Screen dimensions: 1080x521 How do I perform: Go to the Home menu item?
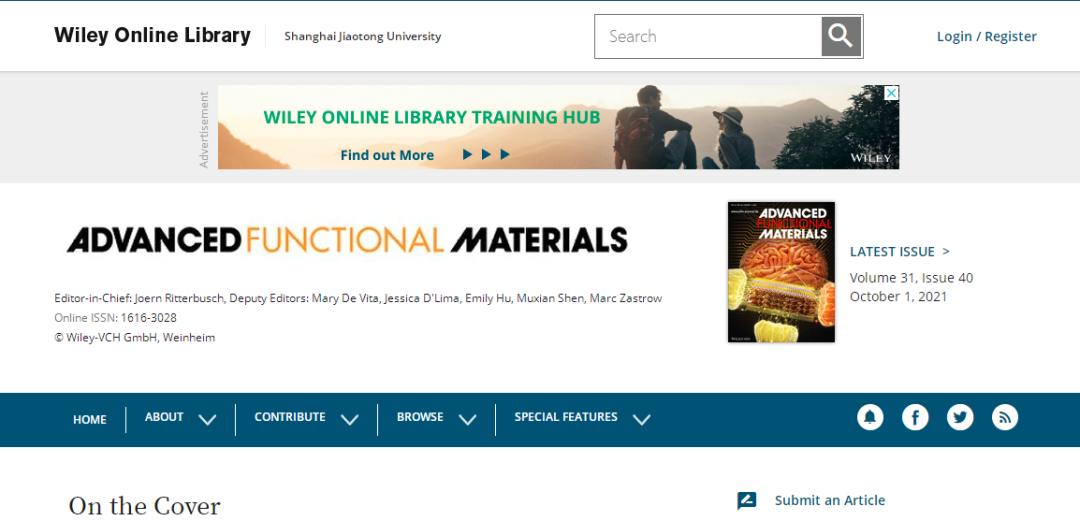tap(90, 419)
